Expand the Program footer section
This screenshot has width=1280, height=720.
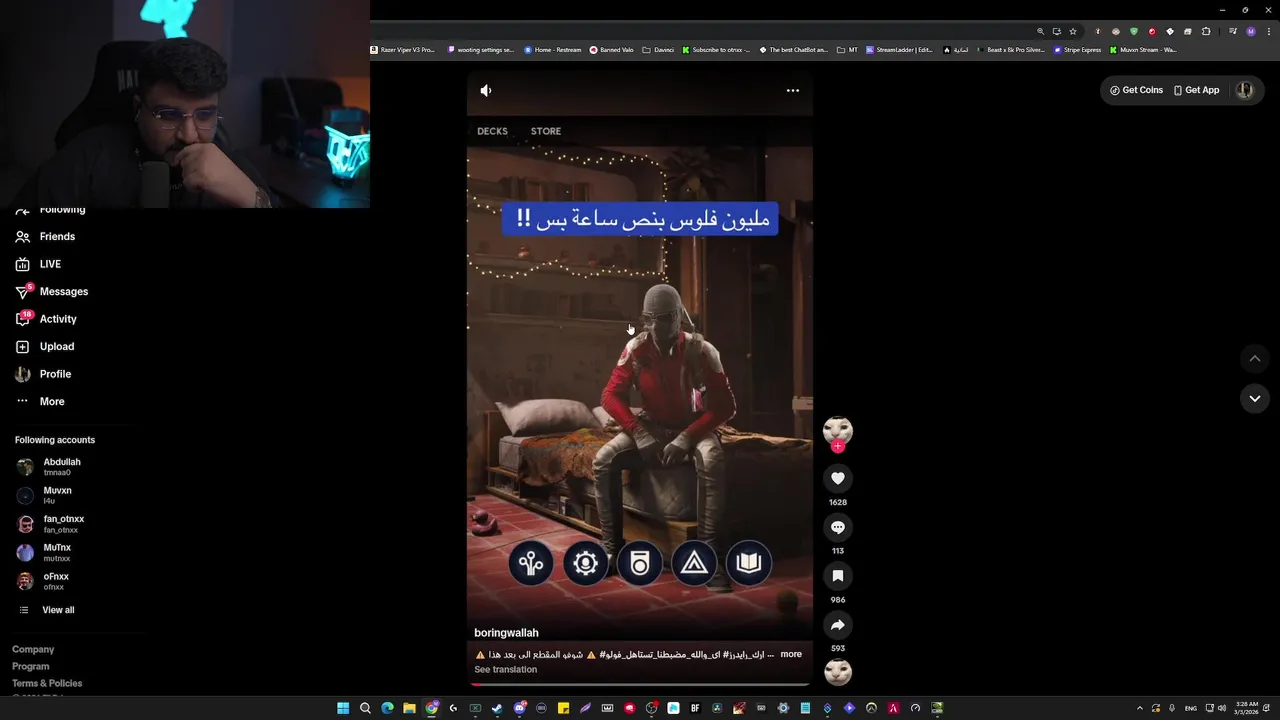pyautogui.click(x=30, y=666)
